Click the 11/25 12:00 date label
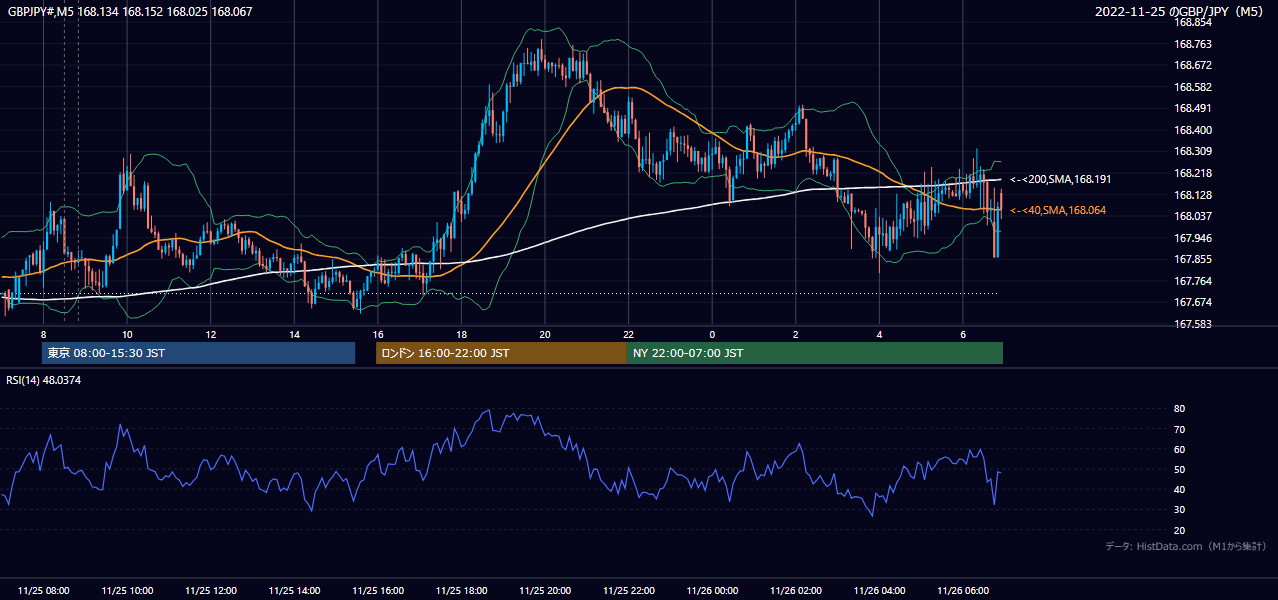This screenshot has width=1278, height=600. tap(211, 590)
